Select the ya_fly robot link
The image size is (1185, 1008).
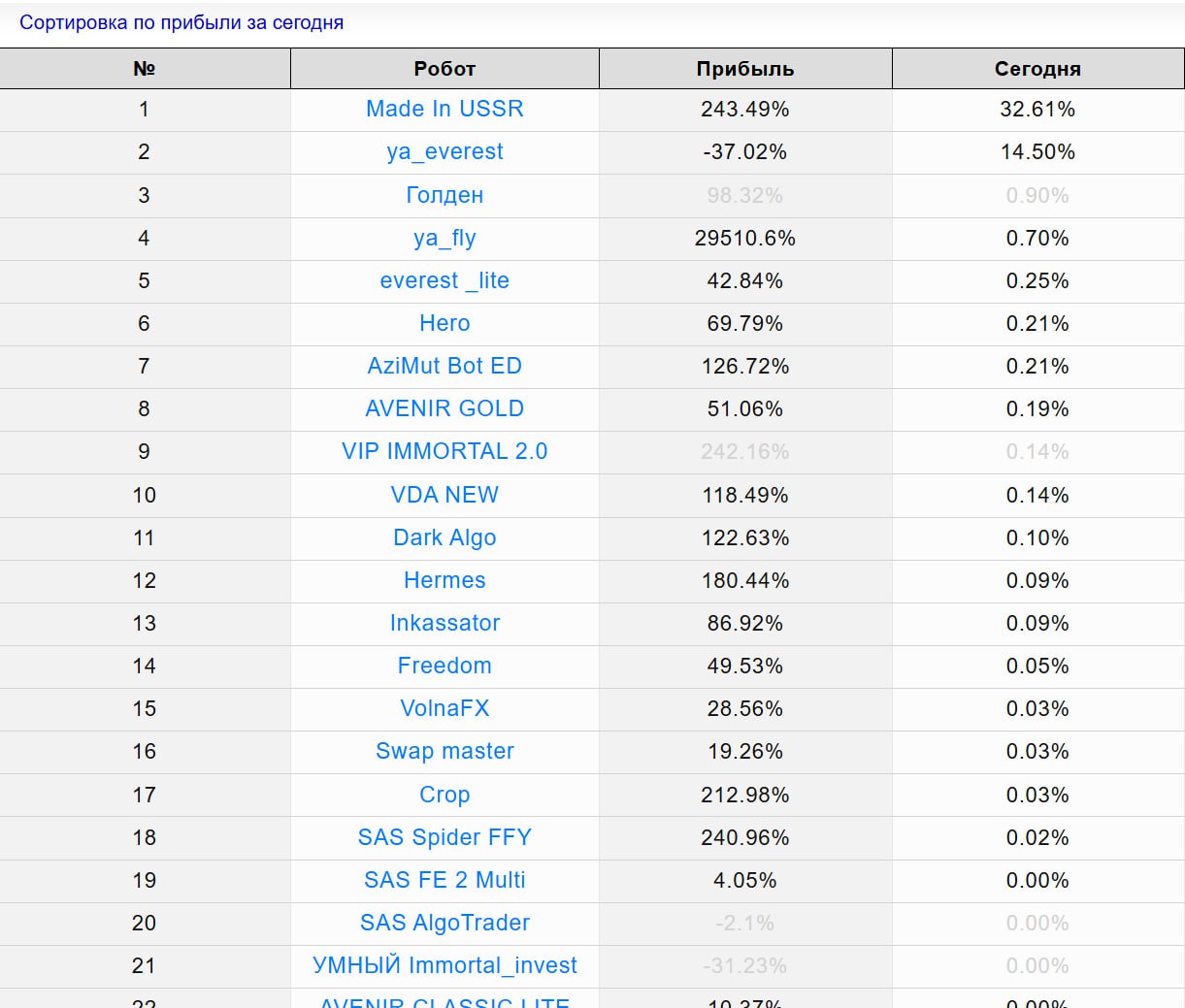(444, 238)
